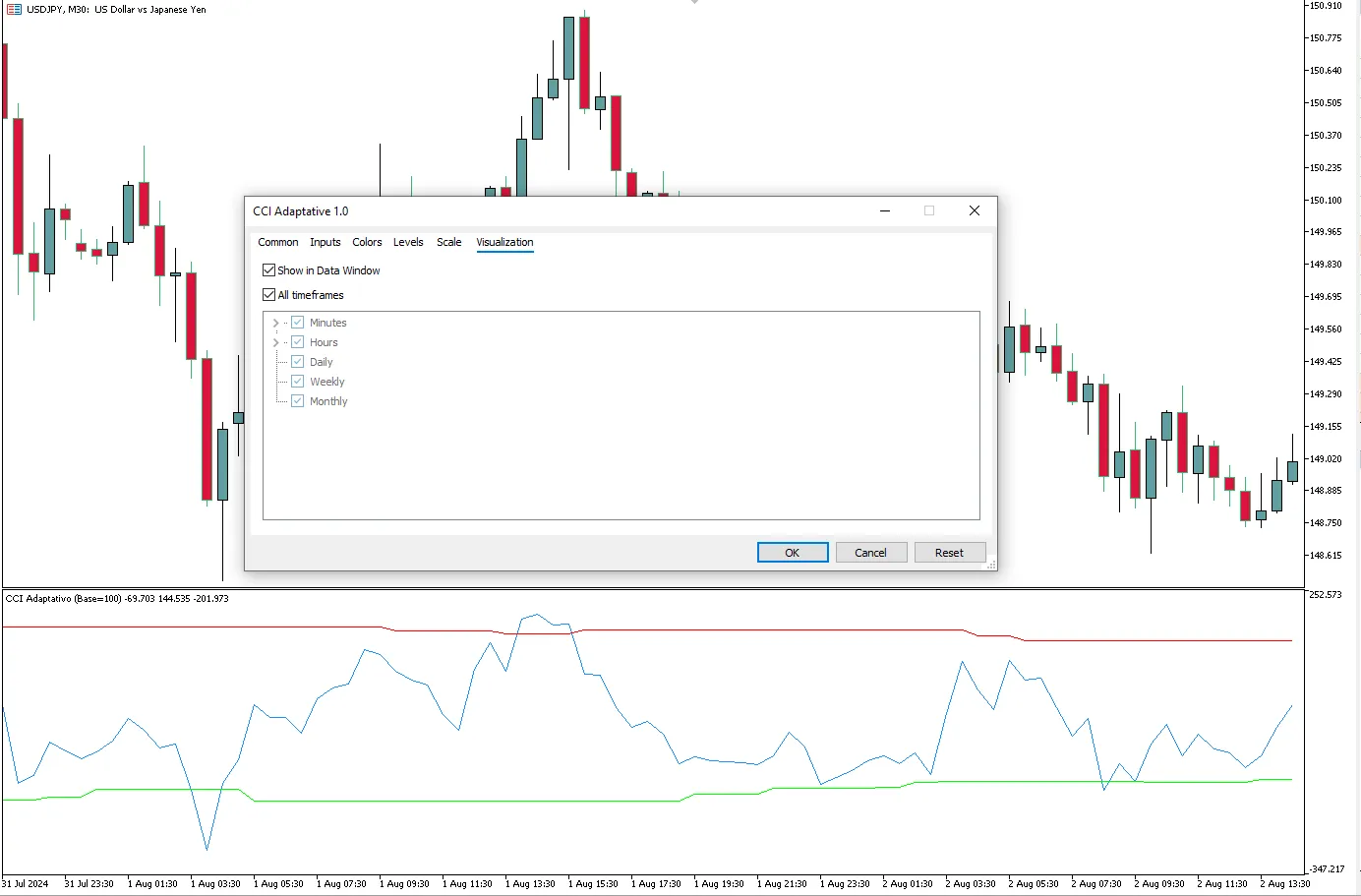Expand the Hours tree node
This screenshot has width=1361, height=896.
pyautogui.click(x=275, y=342)
